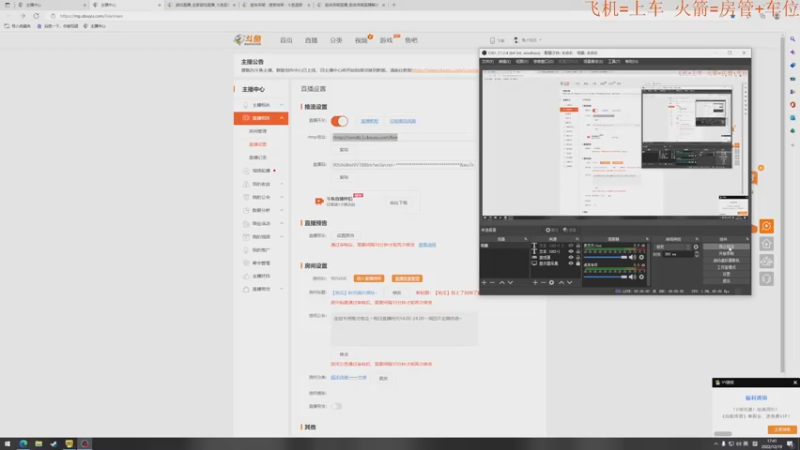The width and height of the screenshot is (800, 450).
Task: Open 文件 menu in OBS menu bar
Action: (488, 61)
